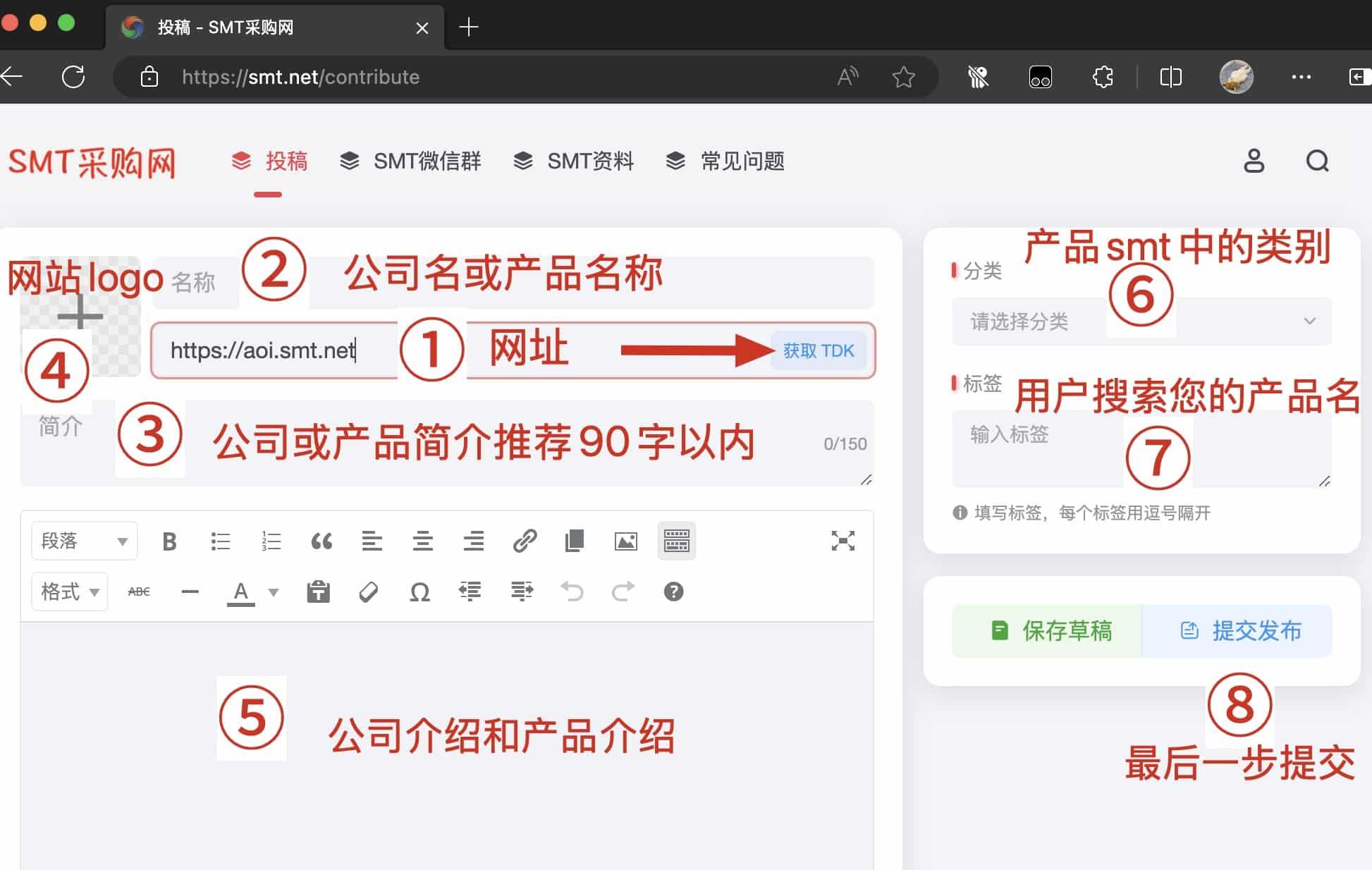1372x870 pixels.
Task: Toggle read aloud in address bar
Action: [847, 77]
